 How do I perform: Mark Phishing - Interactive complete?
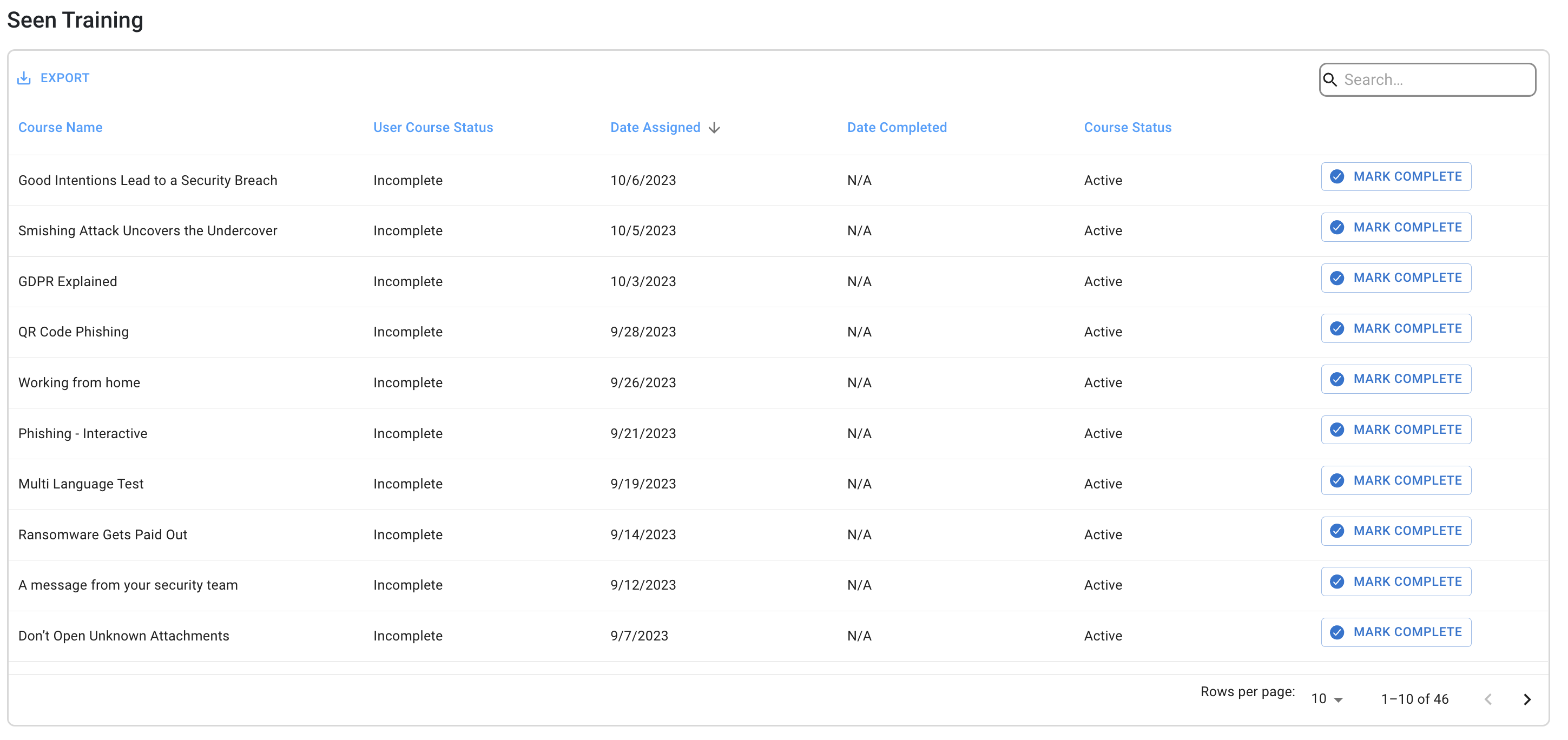1396,430
